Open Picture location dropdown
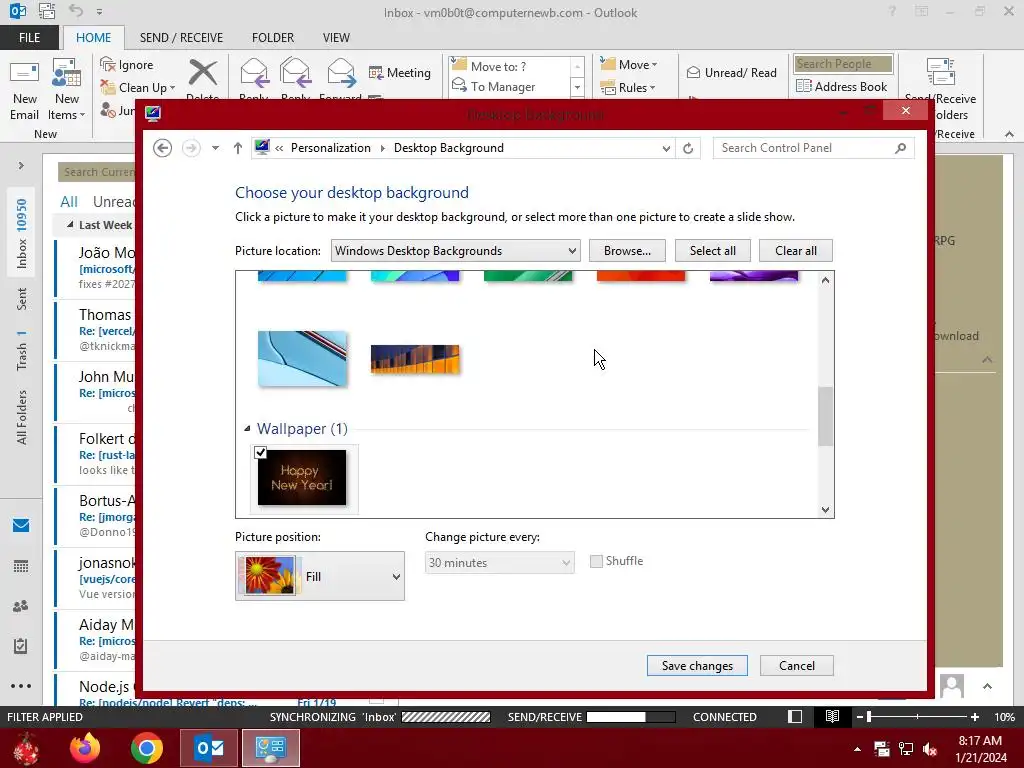 (x=455, y=251)
